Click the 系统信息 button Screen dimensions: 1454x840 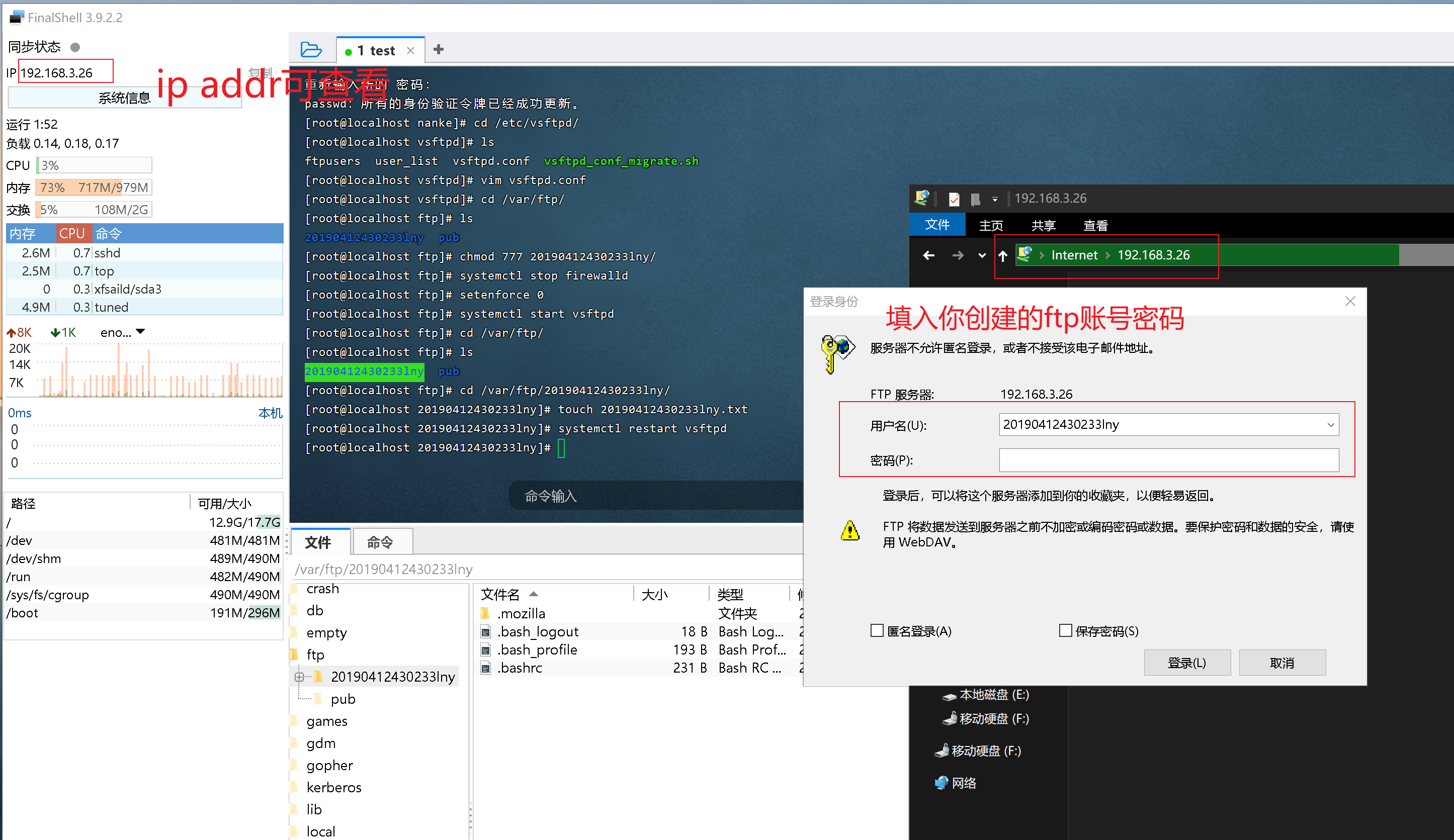click(x=124, y=98)
